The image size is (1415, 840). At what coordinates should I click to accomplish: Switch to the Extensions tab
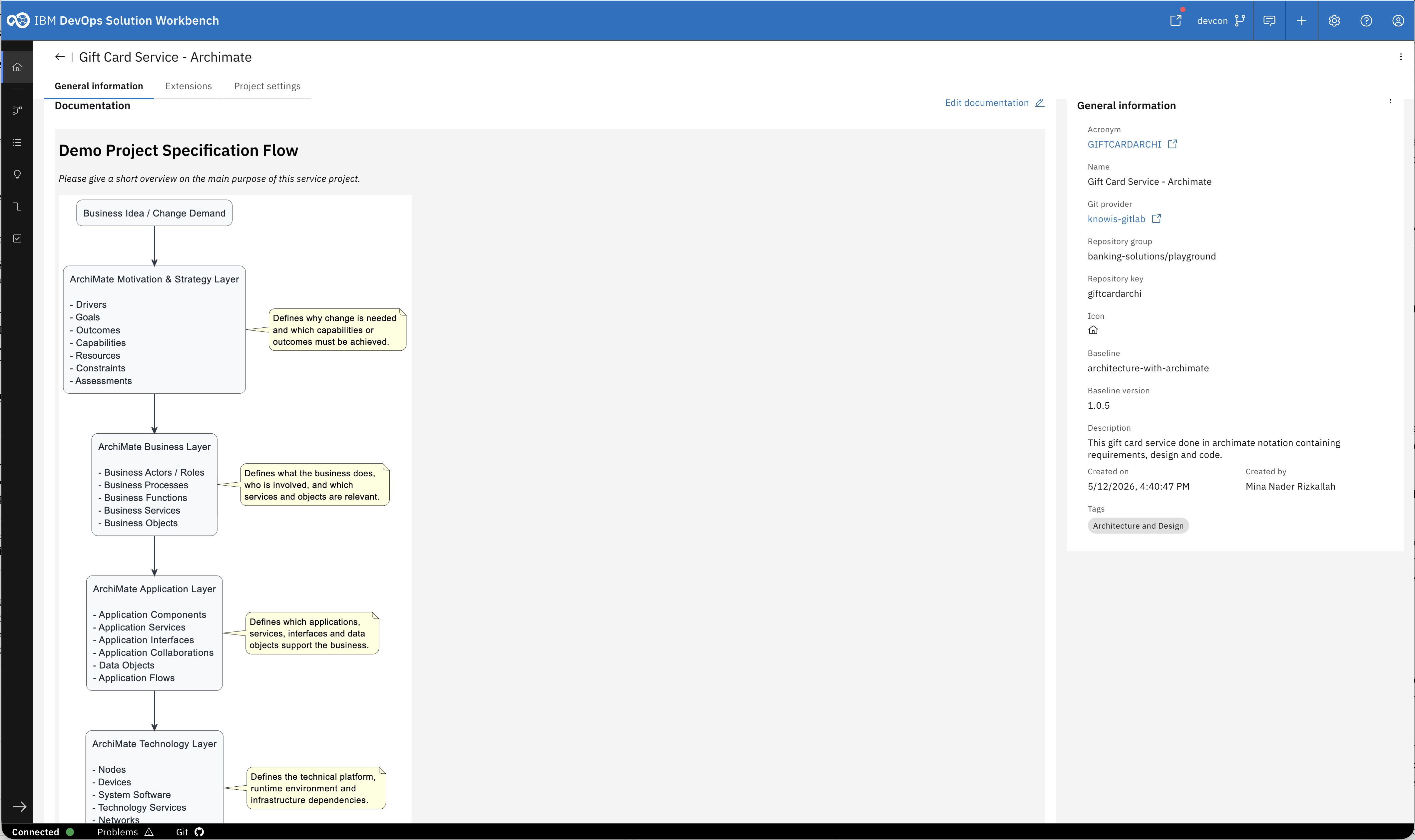(189, 86)
